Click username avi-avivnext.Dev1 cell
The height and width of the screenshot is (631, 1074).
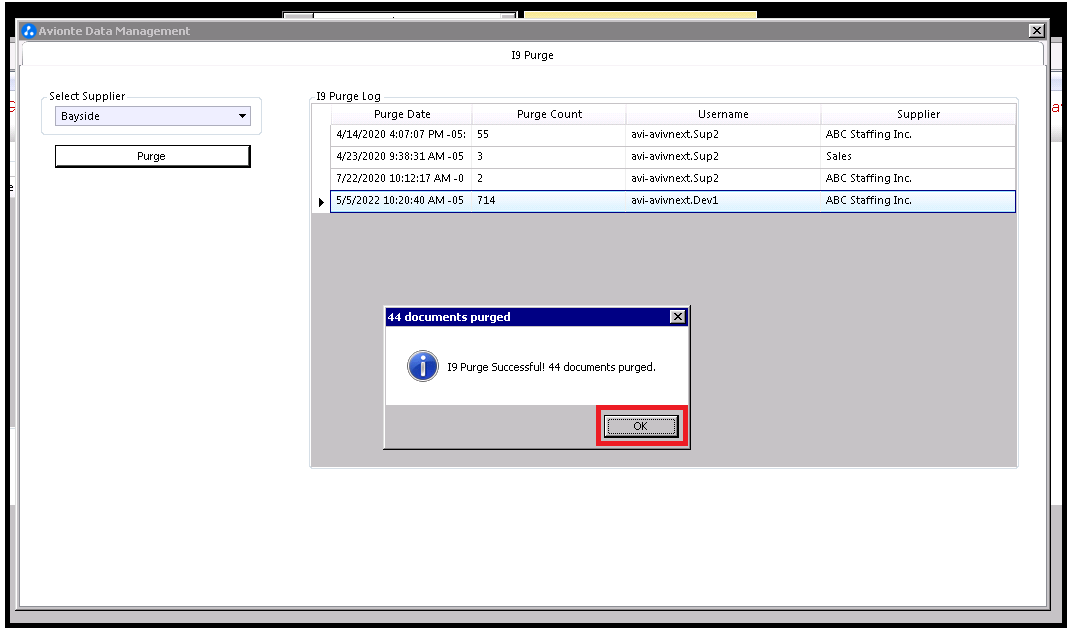point(723,201)
